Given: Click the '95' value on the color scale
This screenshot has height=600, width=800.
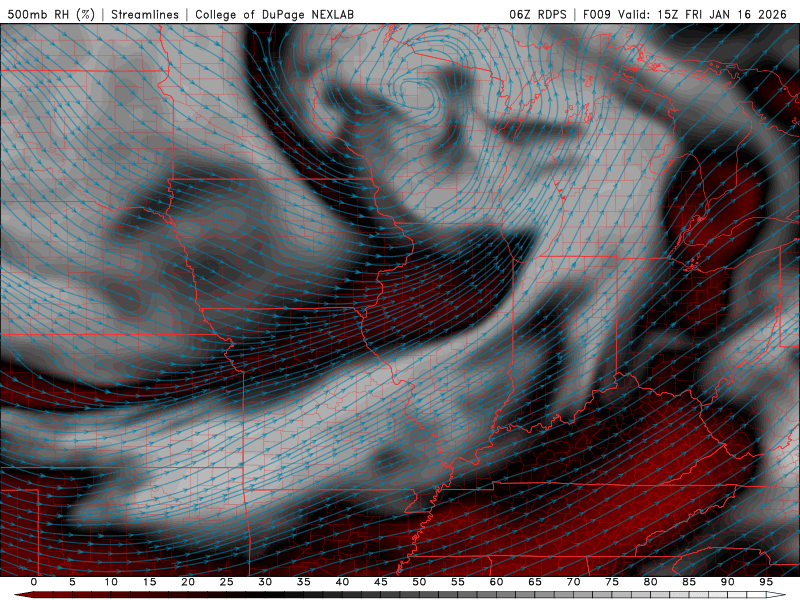Looking at the screenshot, I should click(x=766, y=582).
